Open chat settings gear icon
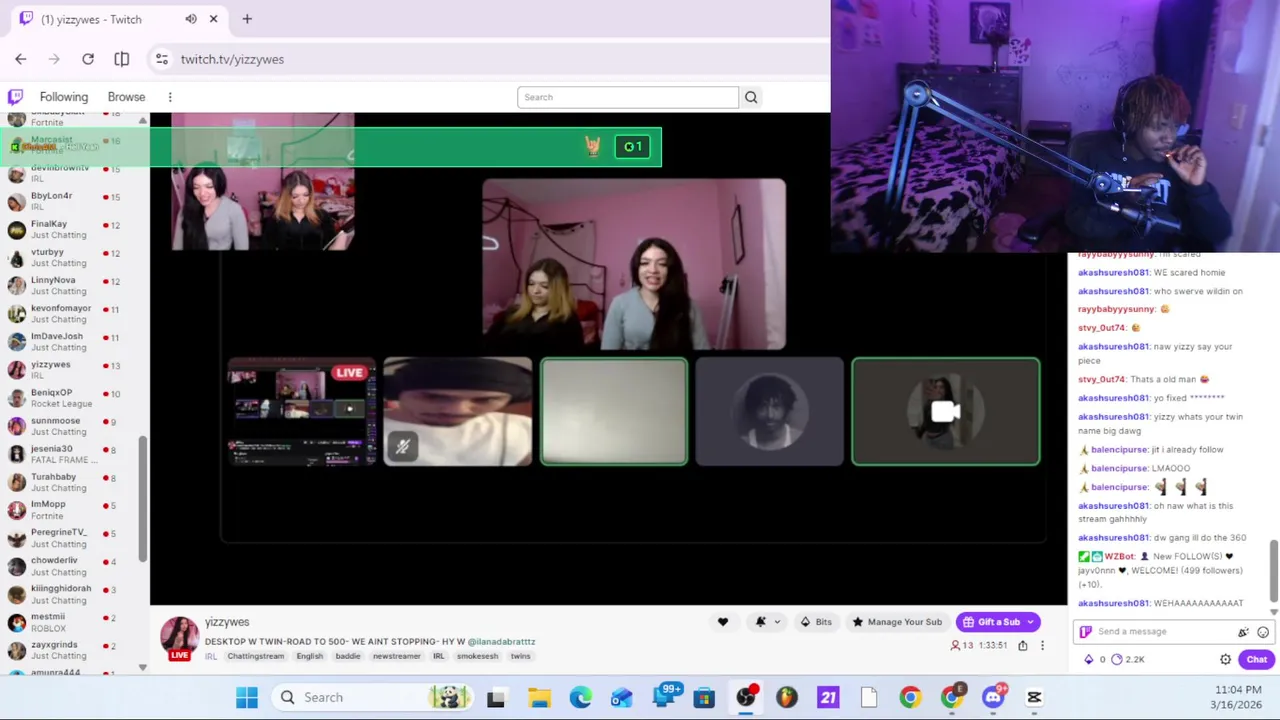Image resolution: width=1280 pixels, height=720 pixels. [x=1225, y=659]
